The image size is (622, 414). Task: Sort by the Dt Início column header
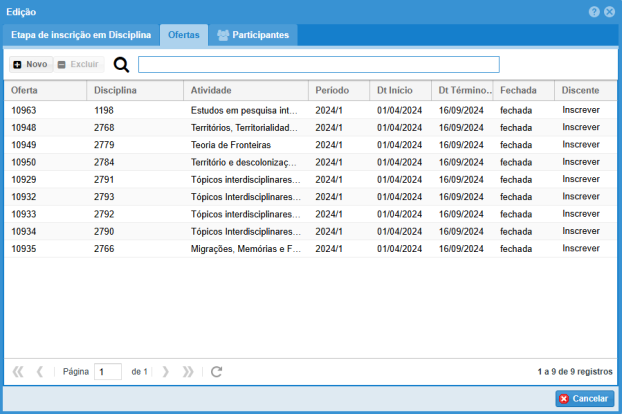pyautogui.click(x=399, y=90)
